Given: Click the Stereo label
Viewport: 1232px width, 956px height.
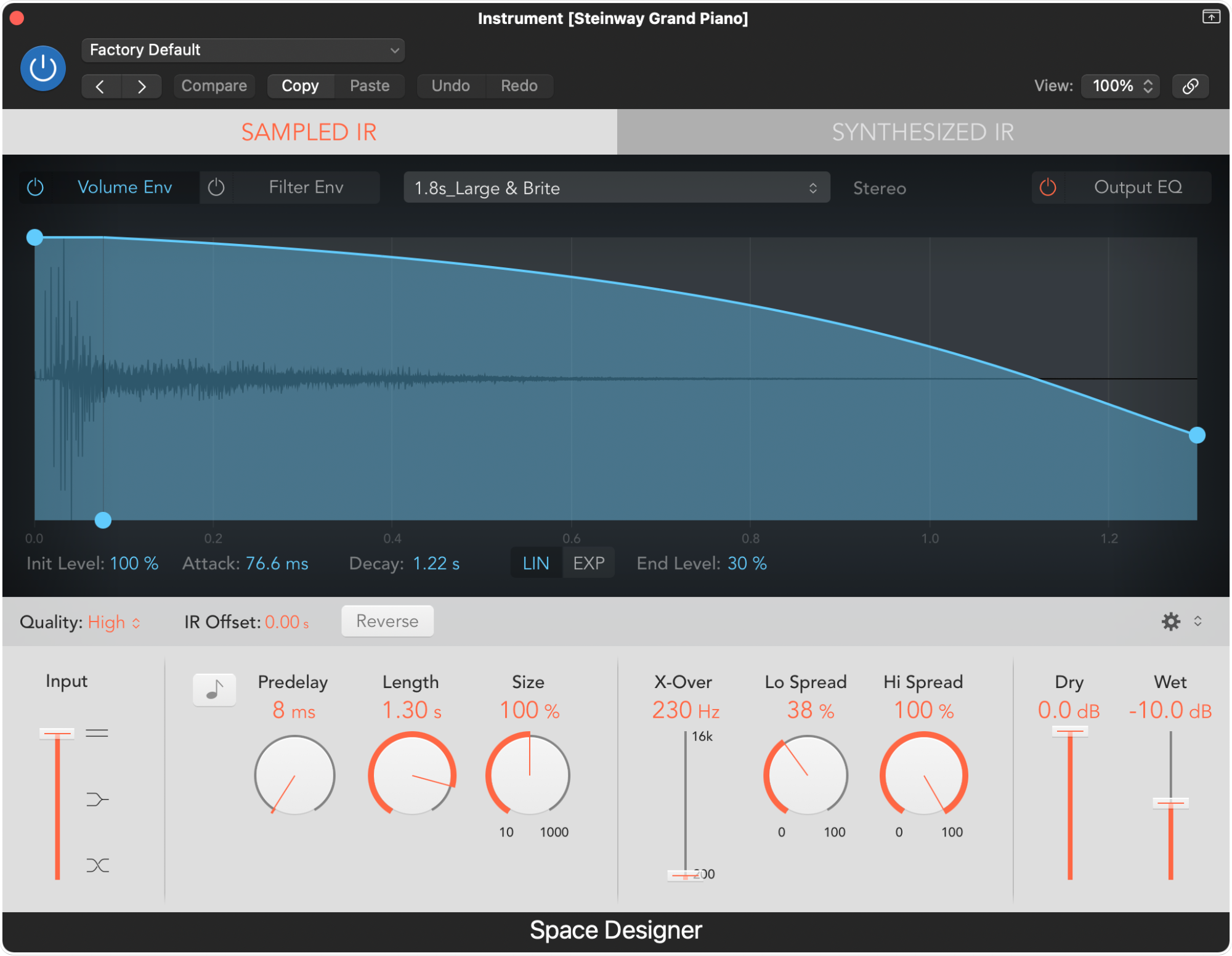Looking at the screenshot, I should (x=879, y=188).
